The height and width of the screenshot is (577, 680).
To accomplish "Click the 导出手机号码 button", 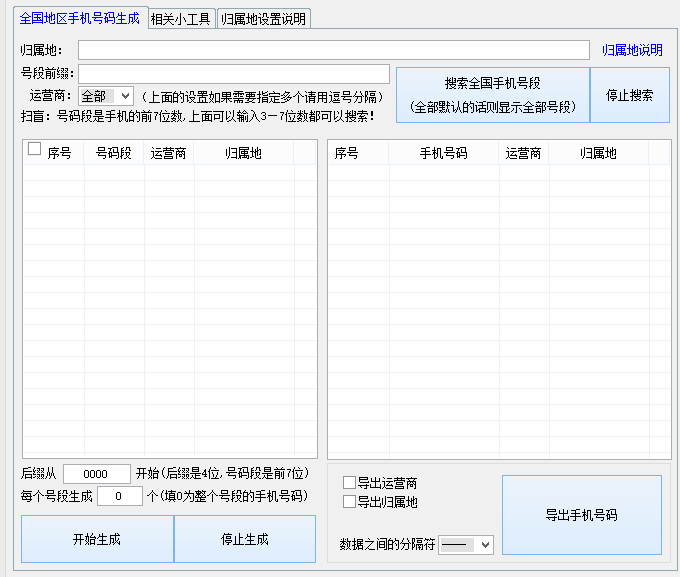I will point(581,515).
